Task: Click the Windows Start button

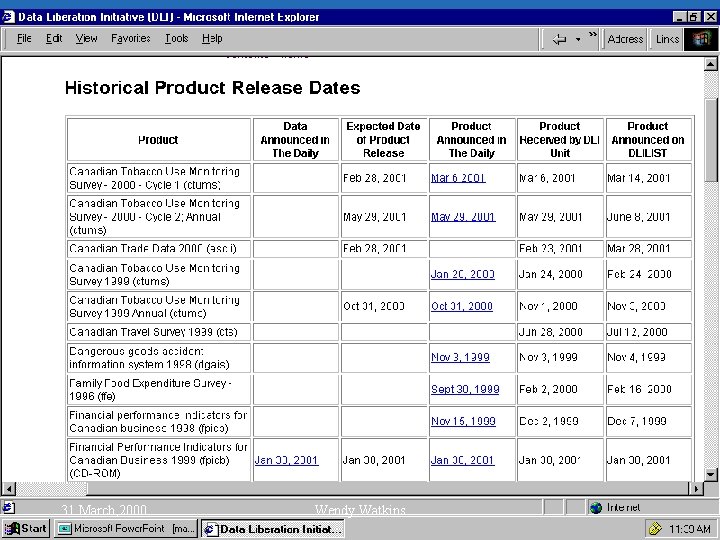Action: point(26,529)
